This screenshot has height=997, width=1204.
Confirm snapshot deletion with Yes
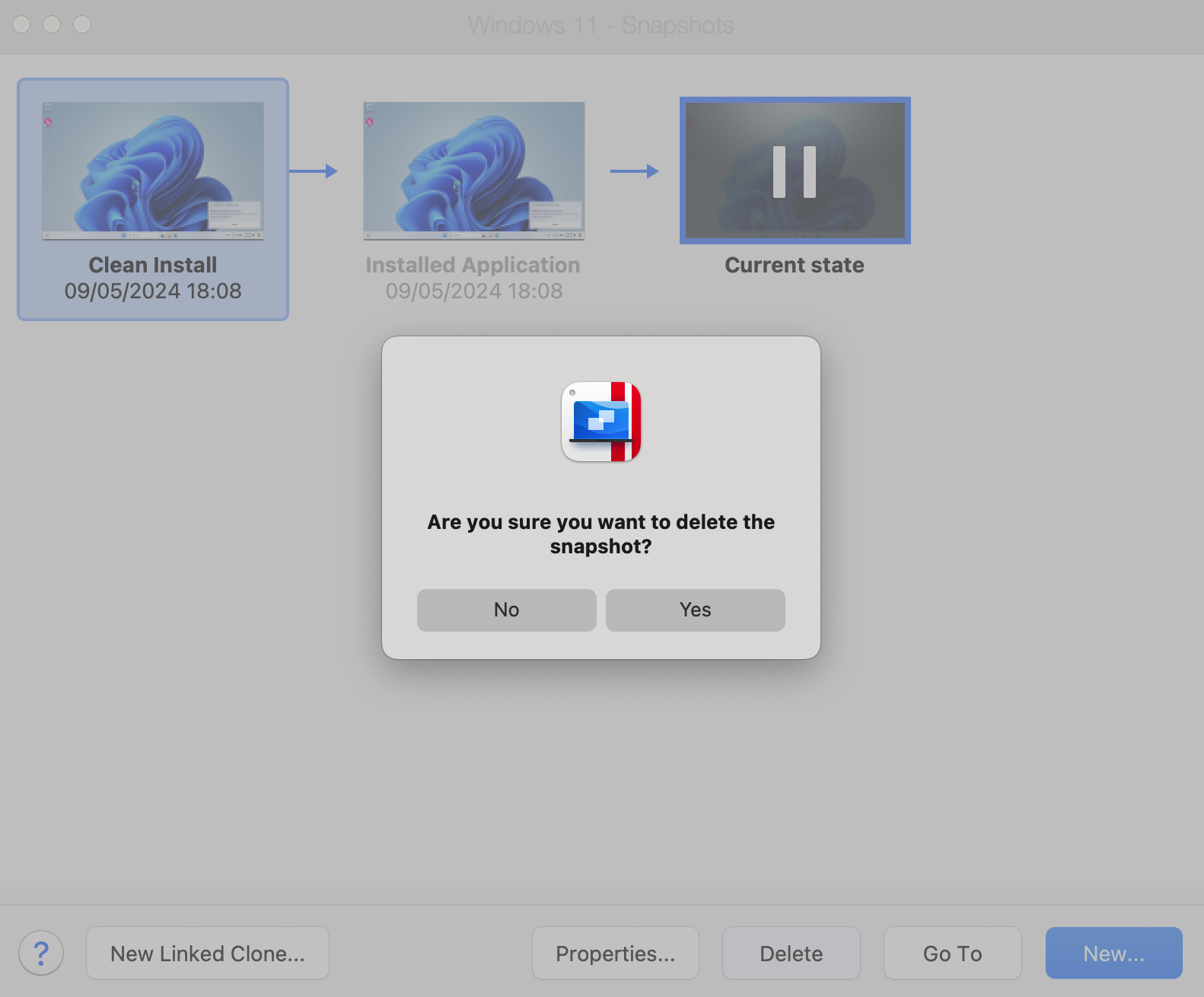tap(695, 610)
